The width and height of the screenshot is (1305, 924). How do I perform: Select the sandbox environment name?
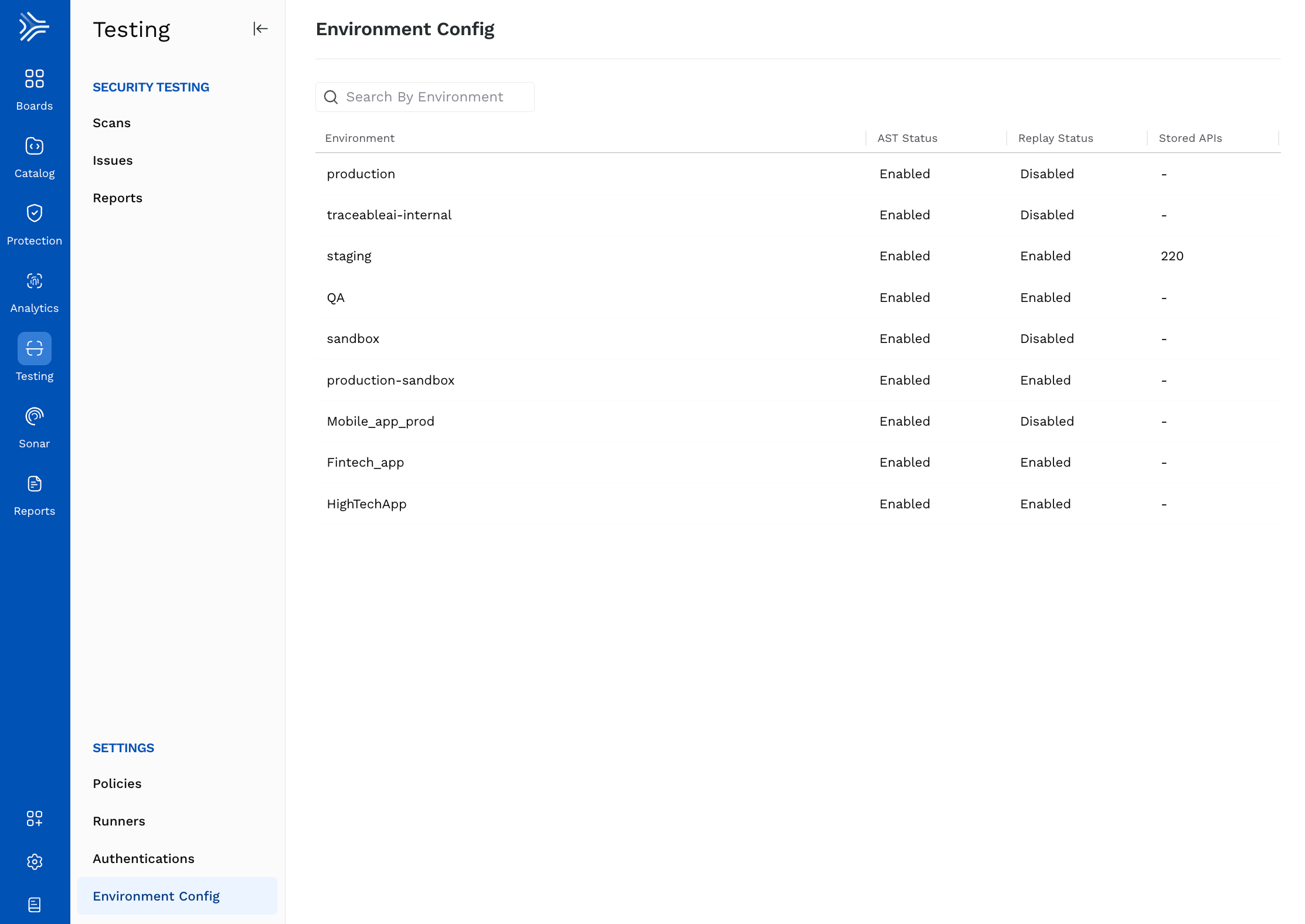pyautogui.click(x=353, y=339)
